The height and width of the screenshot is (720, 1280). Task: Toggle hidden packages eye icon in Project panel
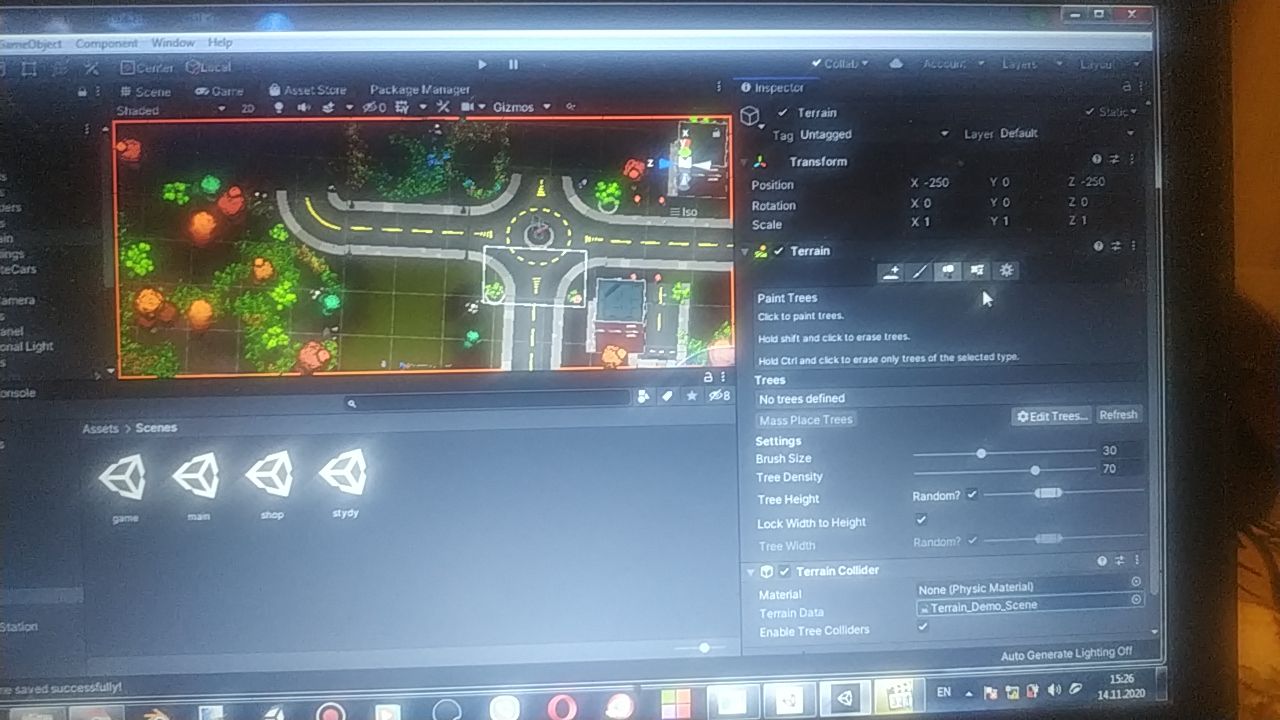tap(719, 397)
